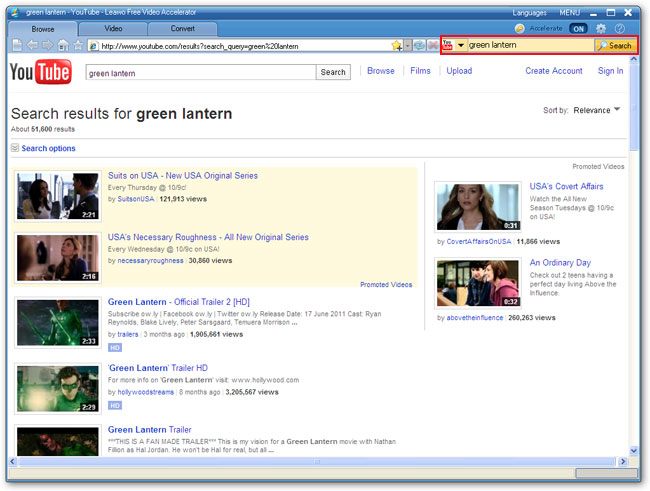Visit the abovetheinfluence channel link
Viewport: 650px width, 491px height.
pyautogui.click(x=475, y=318)
